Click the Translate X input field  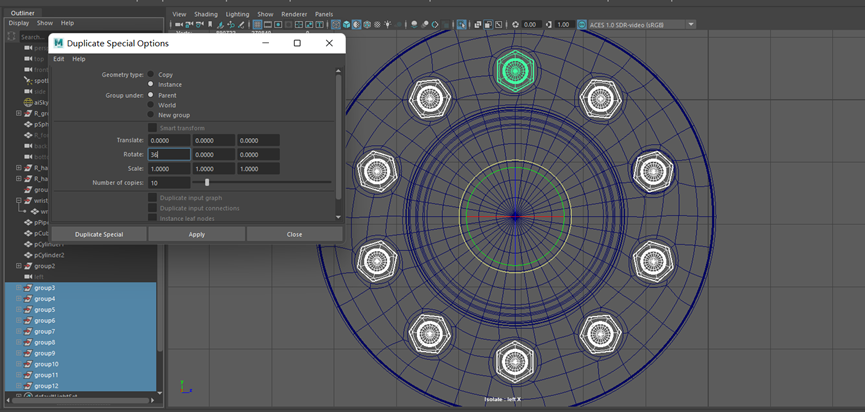coord(169,141)
